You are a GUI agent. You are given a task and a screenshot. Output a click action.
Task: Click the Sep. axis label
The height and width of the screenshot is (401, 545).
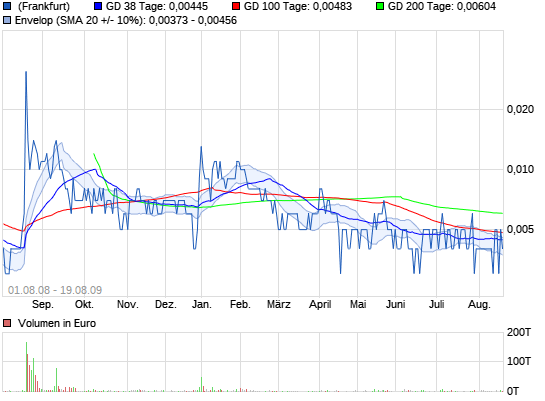(x=43, y=304)
